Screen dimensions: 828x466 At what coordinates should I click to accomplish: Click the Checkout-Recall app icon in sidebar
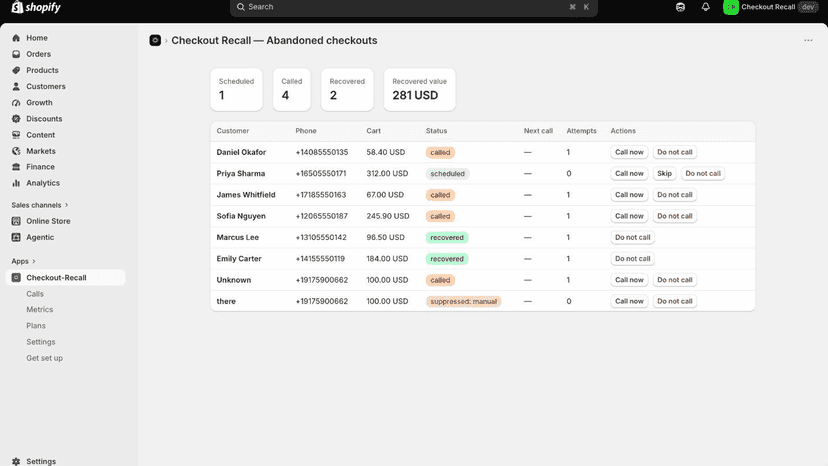tap(16, 277)
